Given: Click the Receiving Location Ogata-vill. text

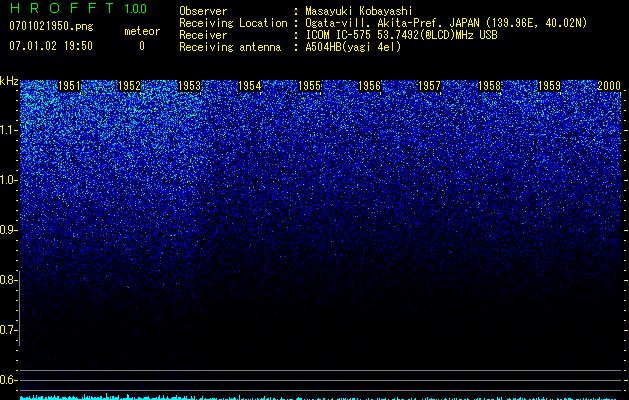Looking at the screenshot, I should (446, 23).
